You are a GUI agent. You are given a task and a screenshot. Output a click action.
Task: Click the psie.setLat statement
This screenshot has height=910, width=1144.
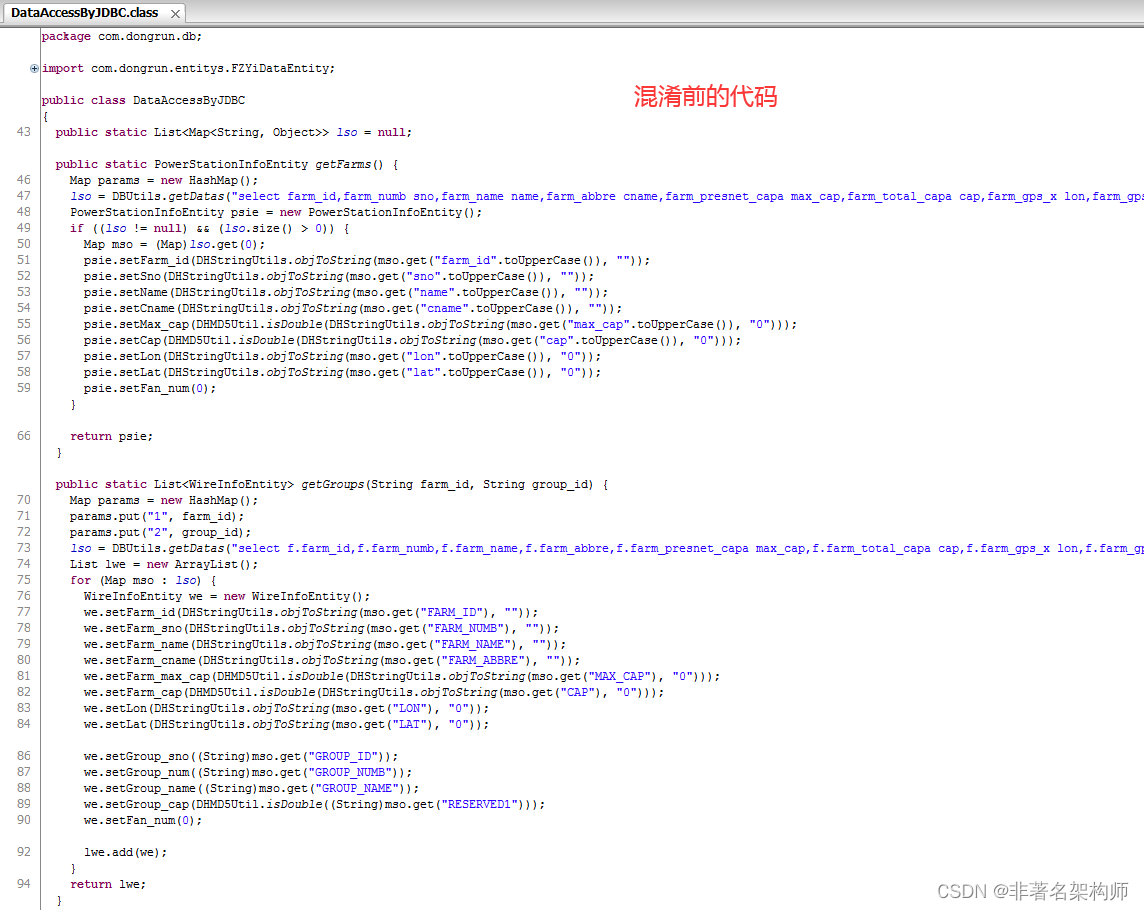coord(342,373)
